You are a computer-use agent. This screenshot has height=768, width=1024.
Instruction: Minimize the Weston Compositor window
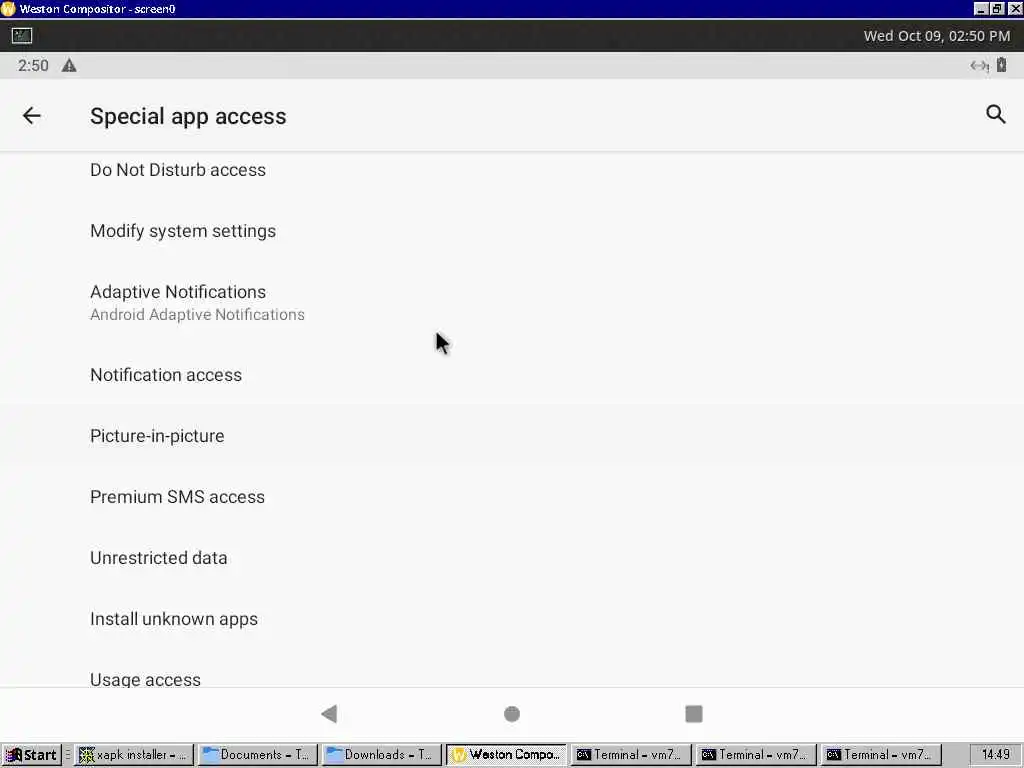(x=980, y=8)
